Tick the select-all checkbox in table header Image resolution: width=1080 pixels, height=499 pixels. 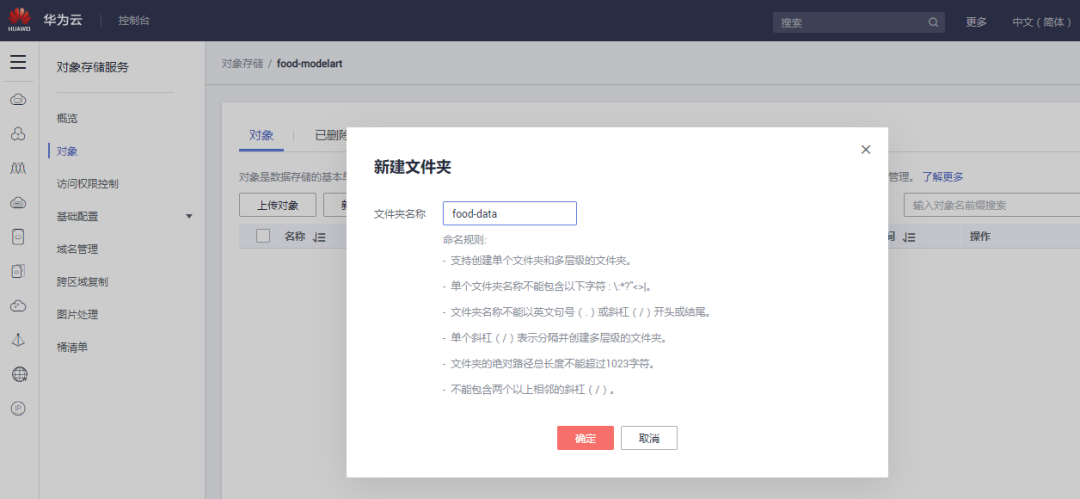coord(262,236)
